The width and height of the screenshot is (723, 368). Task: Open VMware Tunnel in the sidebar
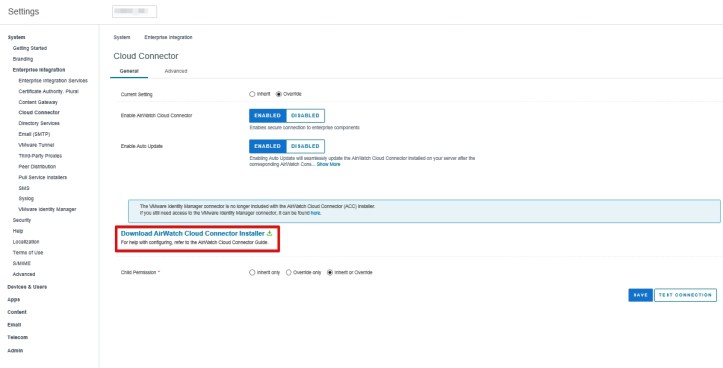pos(36,145)
